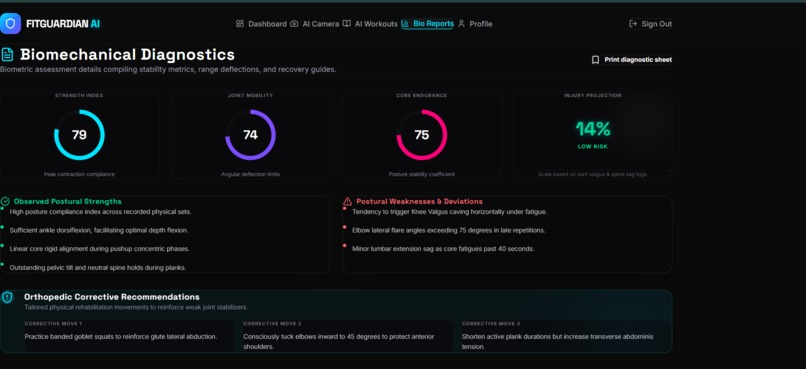This screenshot has width=806, height=369.
Task: Click the Profile person icon
Action: coord(461,24)
